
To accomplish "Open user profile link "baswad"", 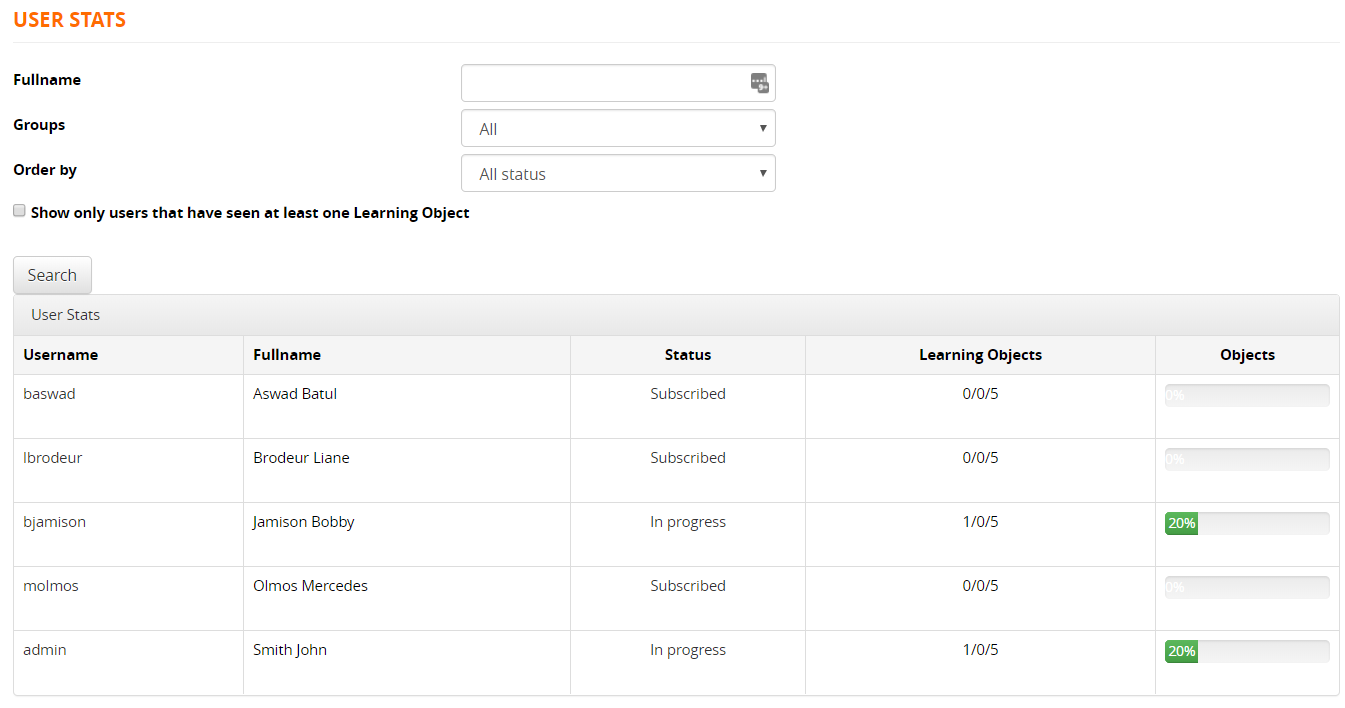I will 49,393.
